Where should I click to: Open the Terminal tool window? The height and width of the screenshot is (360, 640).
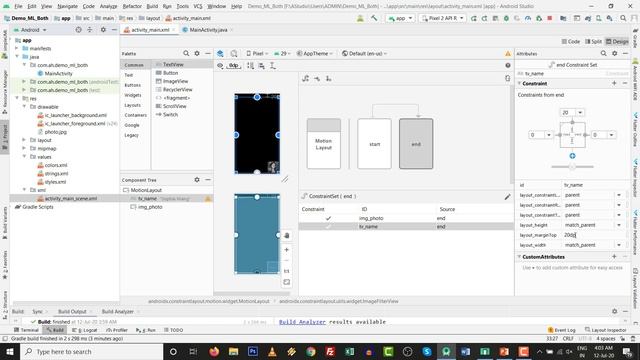26,330
